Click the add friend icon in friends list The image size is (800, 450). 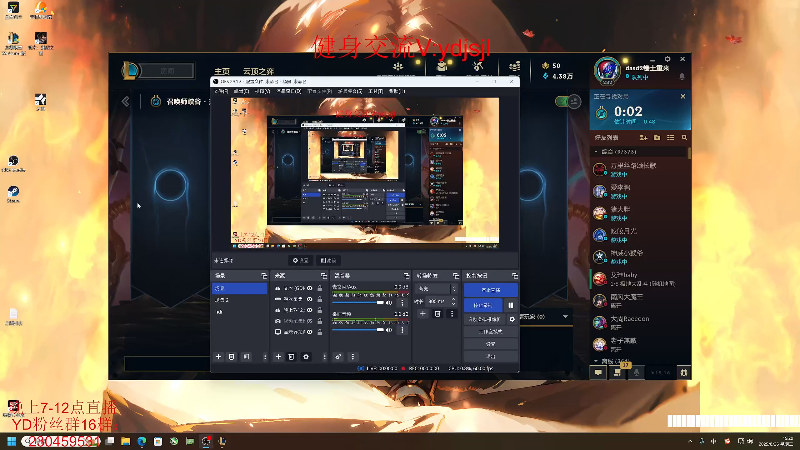pyautogui.click(x=643, y=138)
